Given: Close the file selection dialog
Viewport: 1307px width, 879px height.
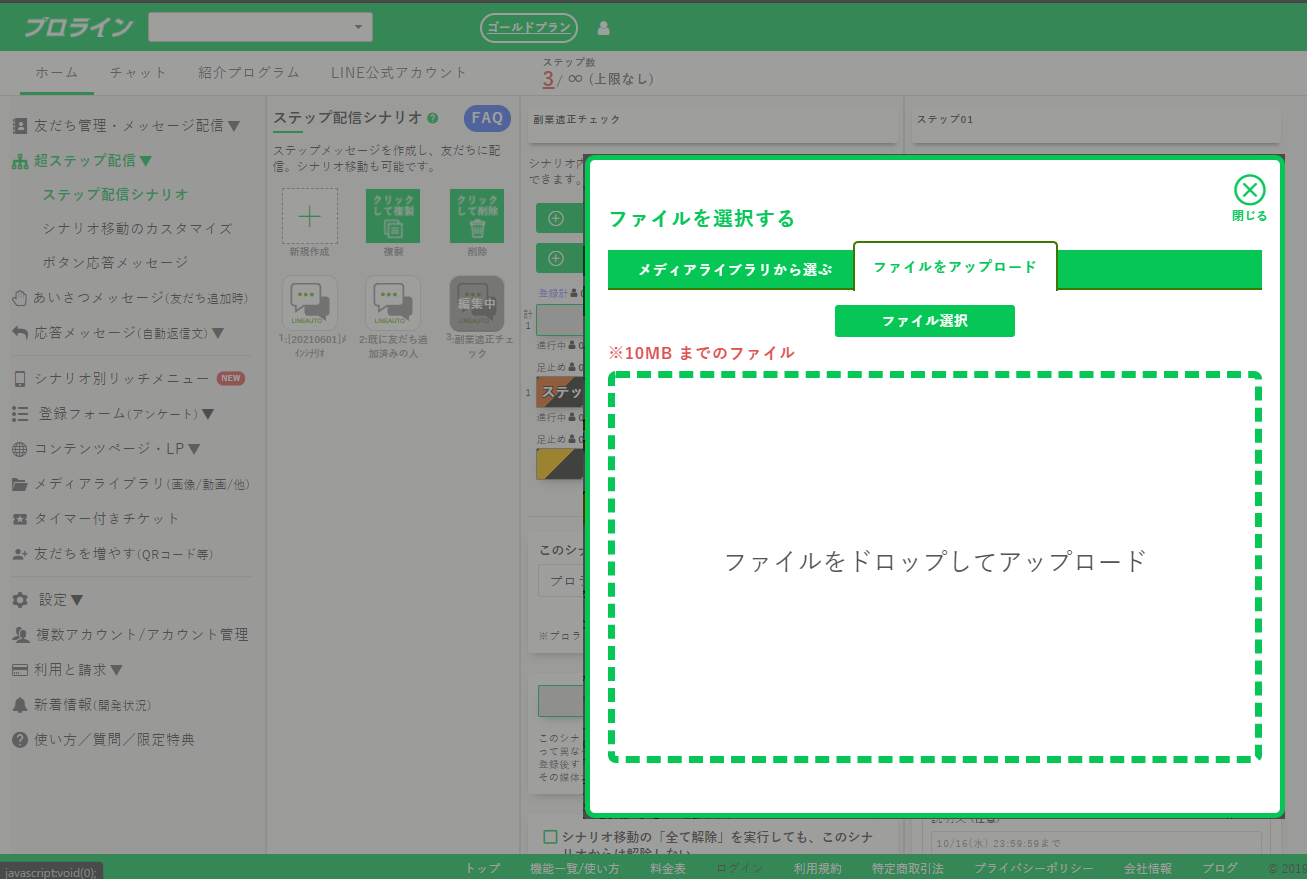Looking at the screenshot, I should 1249,198.
